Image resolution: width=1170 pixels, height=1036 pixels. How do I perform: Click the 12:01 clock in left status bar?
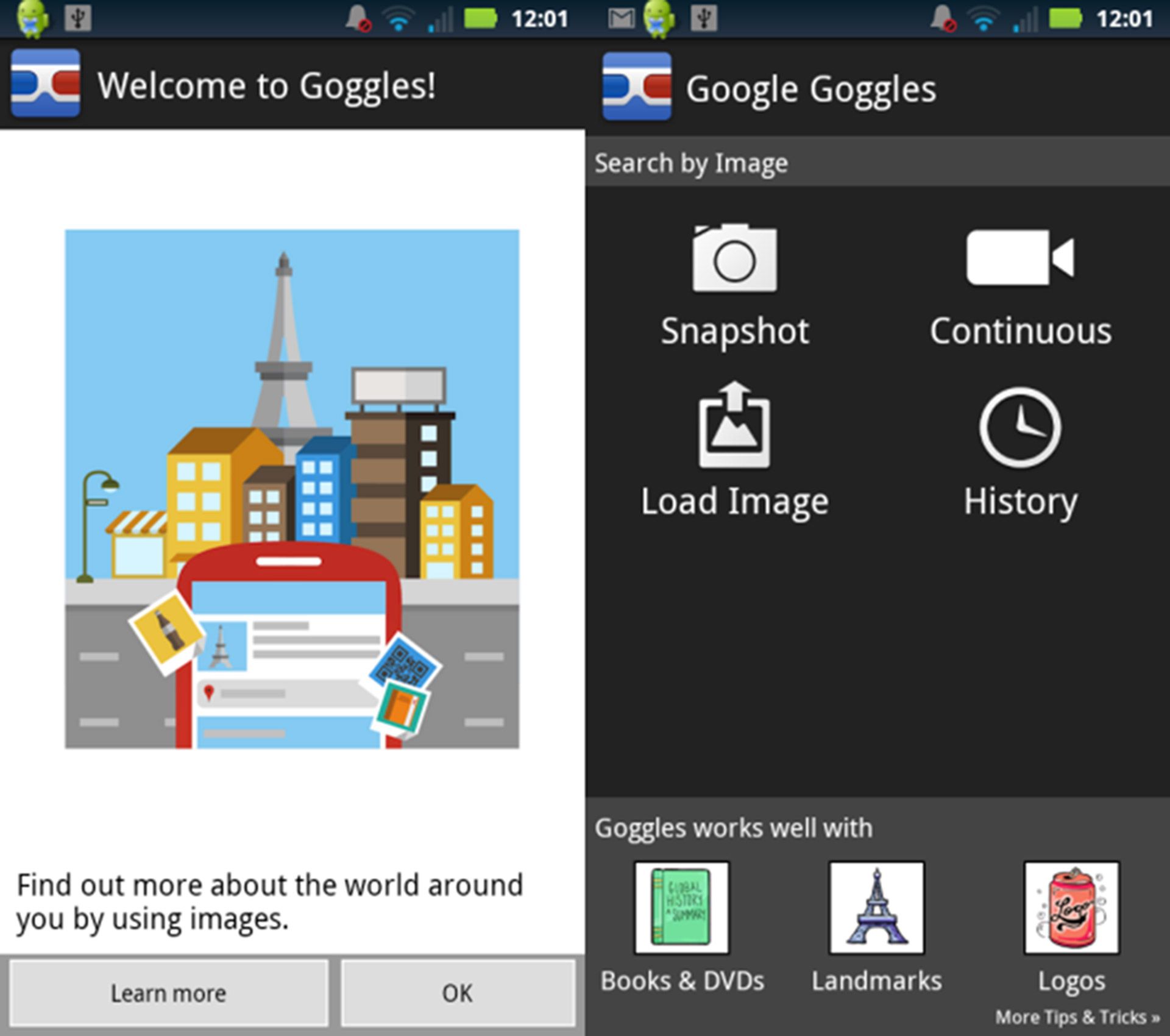click(539, 19)
